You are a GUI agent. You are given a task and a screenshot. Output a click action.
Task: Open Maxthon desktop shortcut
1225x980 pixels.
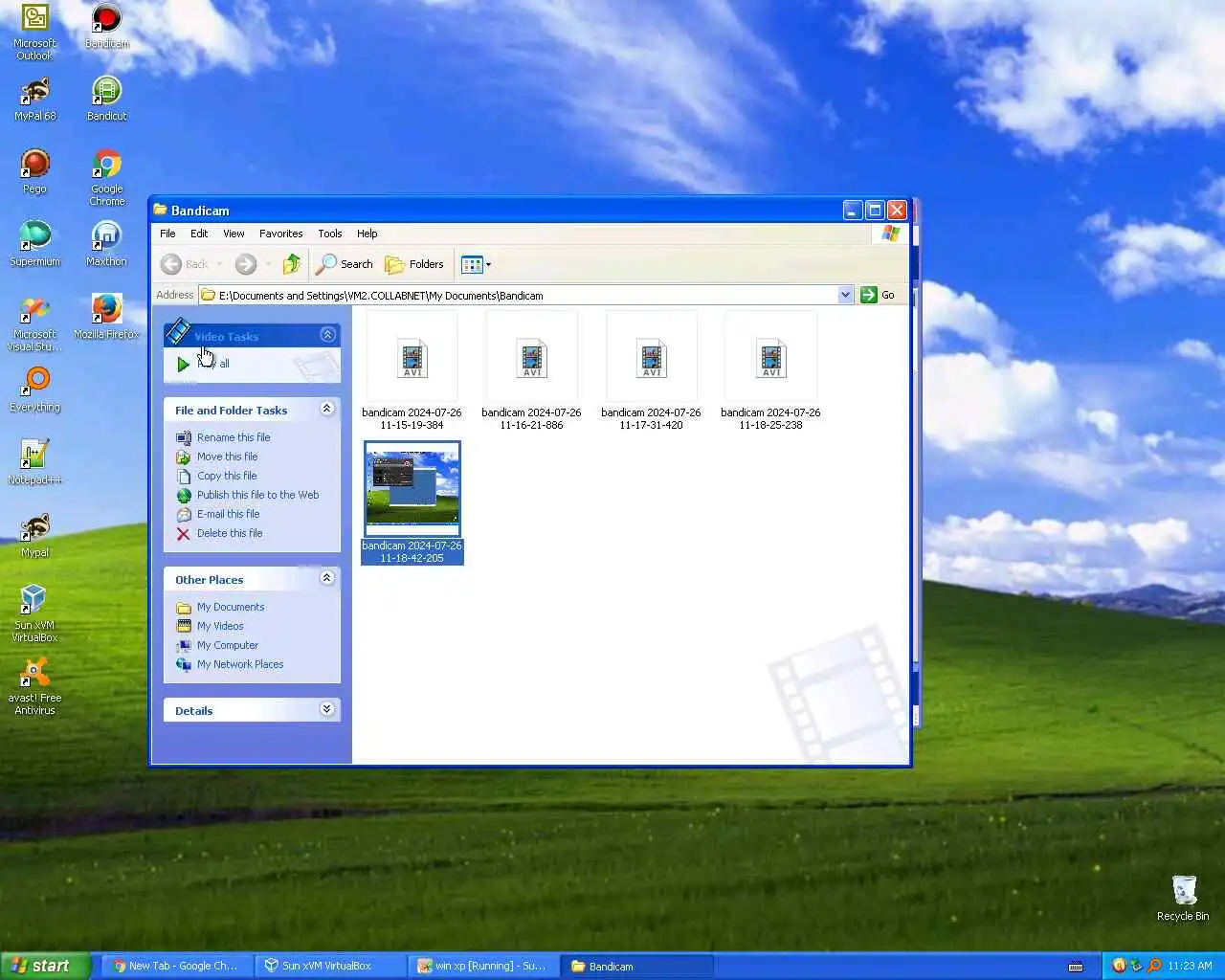[x=106, y=245]
